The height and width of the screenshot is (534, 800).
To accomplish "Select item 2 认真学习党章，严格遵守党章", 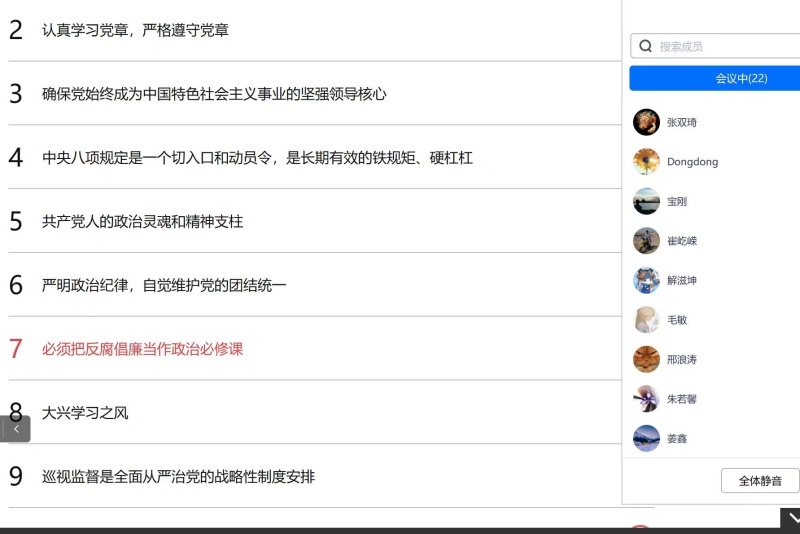I will pos(135,30).
